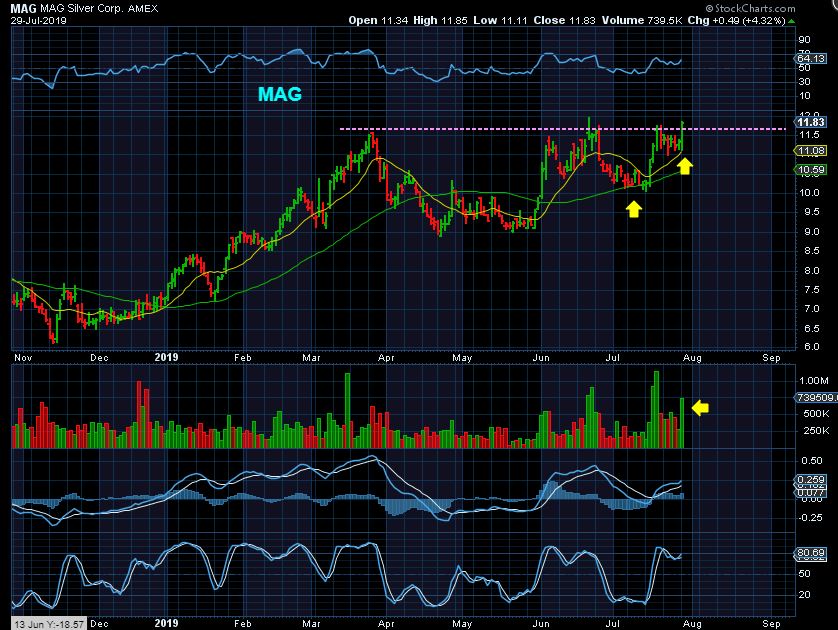This screenshot has height=630, width=838.
Task: Click the Jun label on the time axis
Action: pyautogui.click(x=541, y=356)
